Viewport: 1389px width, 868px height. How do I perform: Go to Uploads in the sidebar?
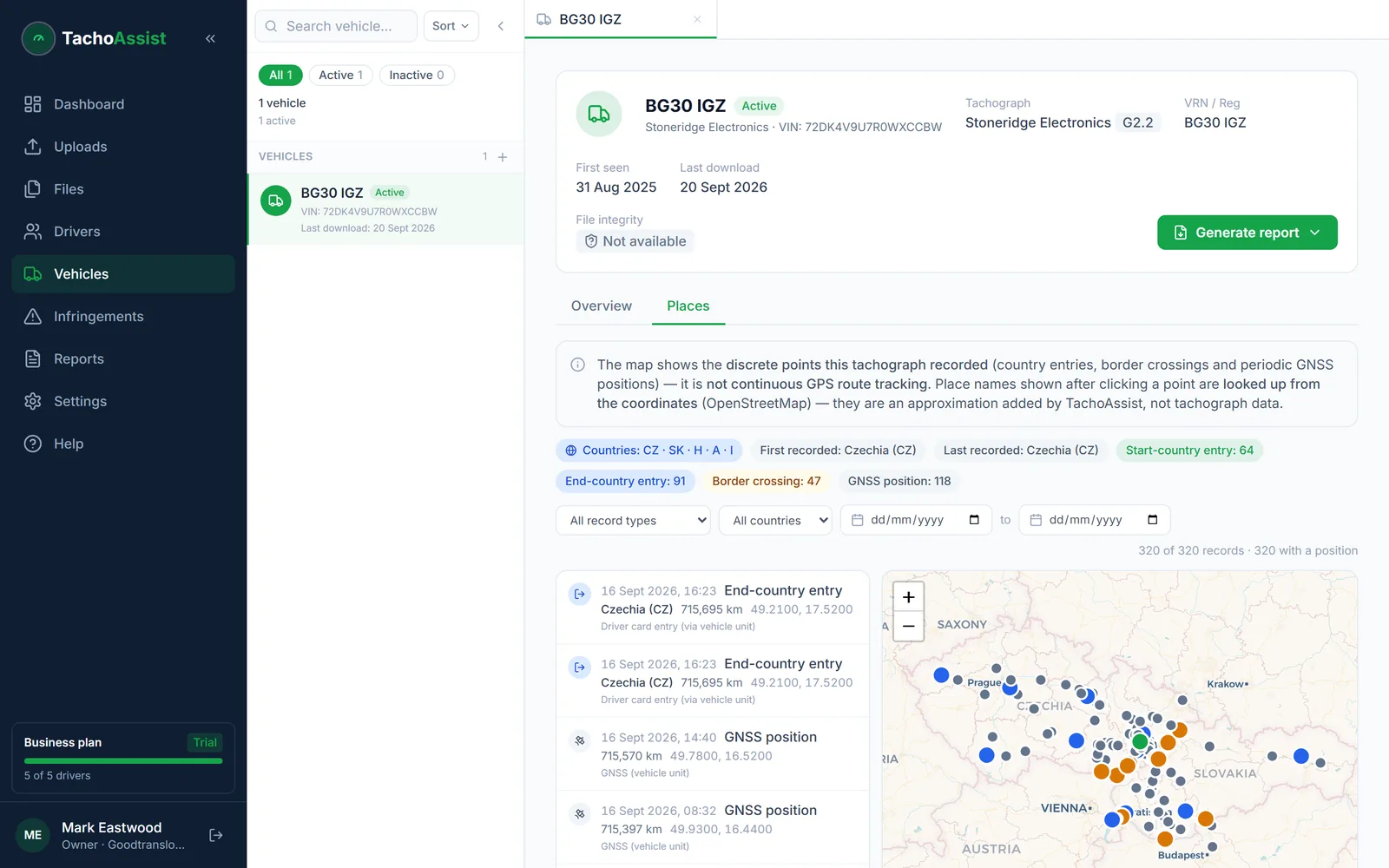point(123,147)
